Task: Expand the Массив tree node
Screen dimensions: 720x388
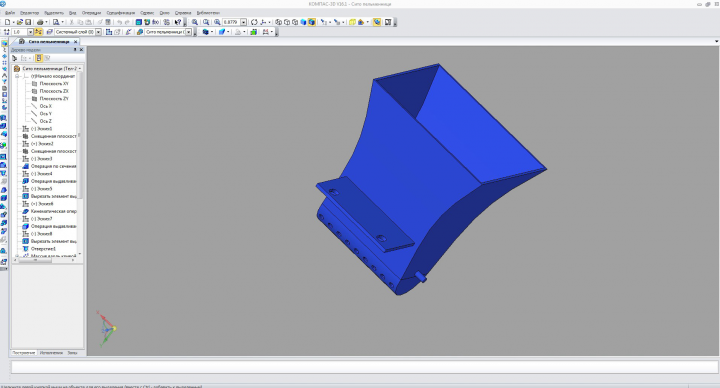Action: click(x=17, y=256)
